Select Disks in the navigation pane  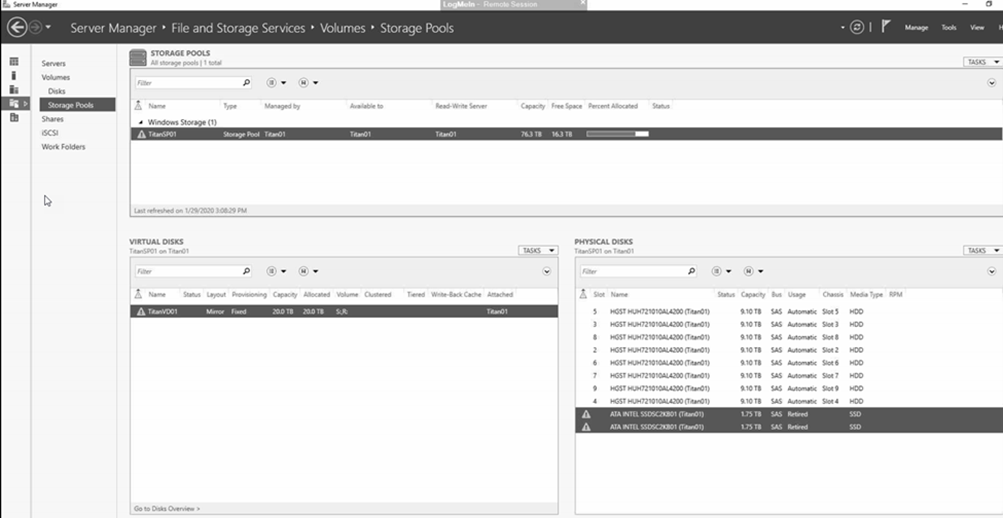click(56, 91)
